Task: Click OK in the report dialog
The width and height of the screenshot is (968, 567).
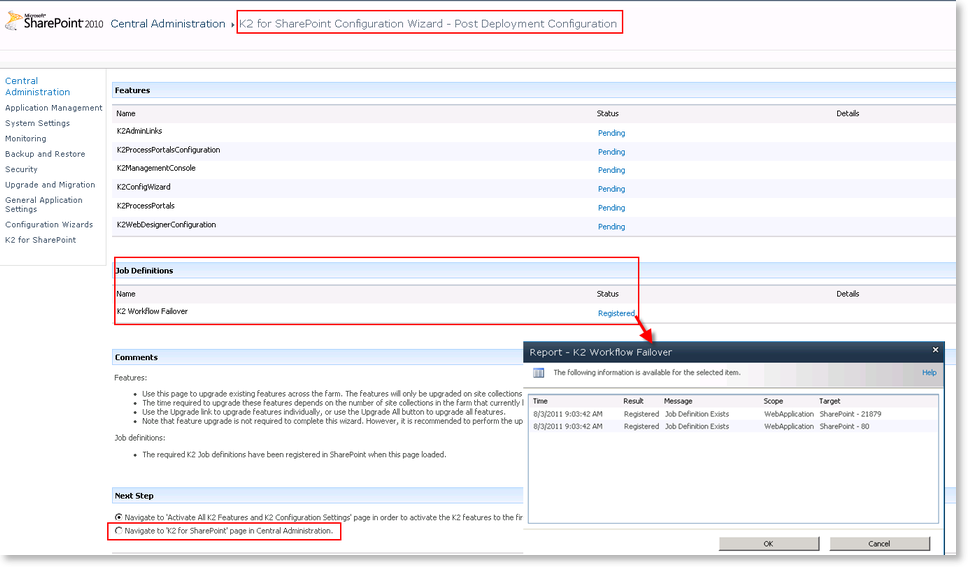Action: 769,544
